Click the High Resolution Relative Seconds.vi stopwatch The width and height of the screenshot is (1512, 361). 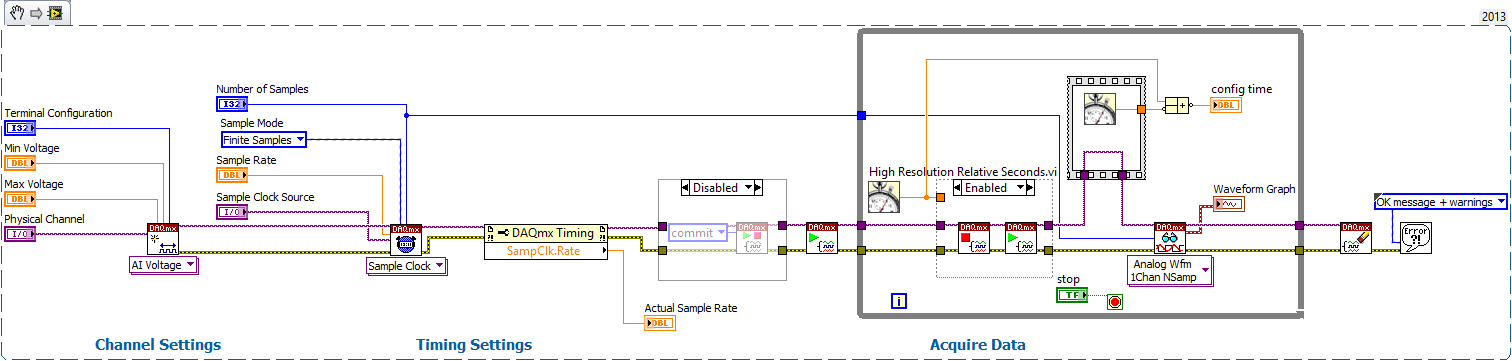(885, 196)
